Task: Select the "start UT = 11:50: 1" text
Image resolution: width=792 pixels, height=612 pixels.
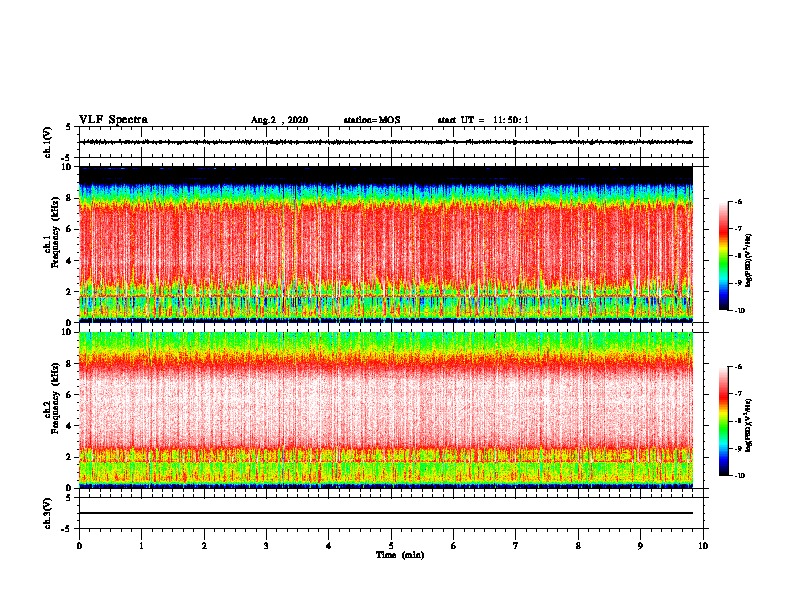Action: pos(483,120)
